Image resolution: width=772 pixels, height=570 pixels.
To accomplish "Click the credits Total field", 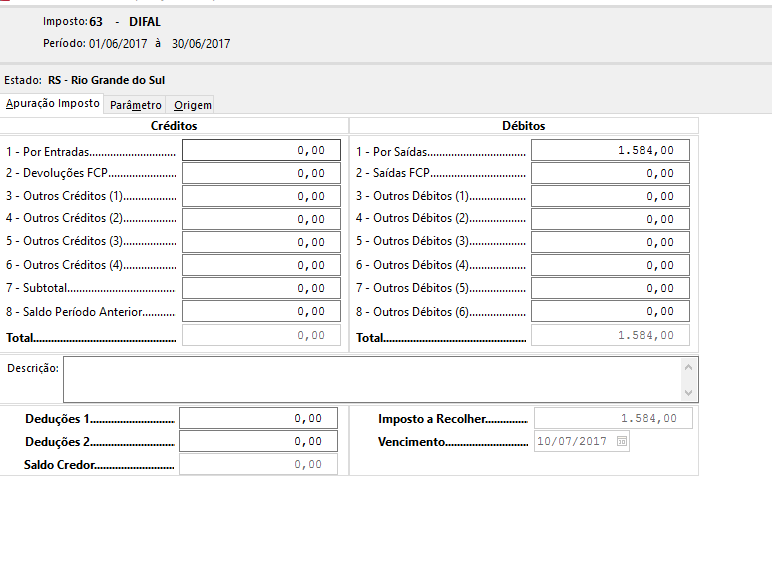I will 261,335.
